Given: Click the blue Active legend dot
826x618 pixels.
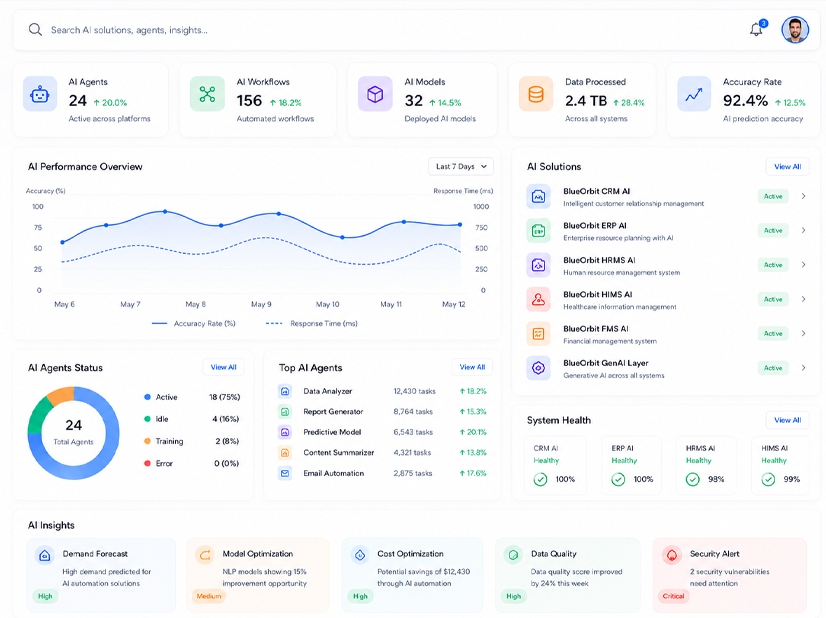Looking at the screenshot, I should coord(148,397).
